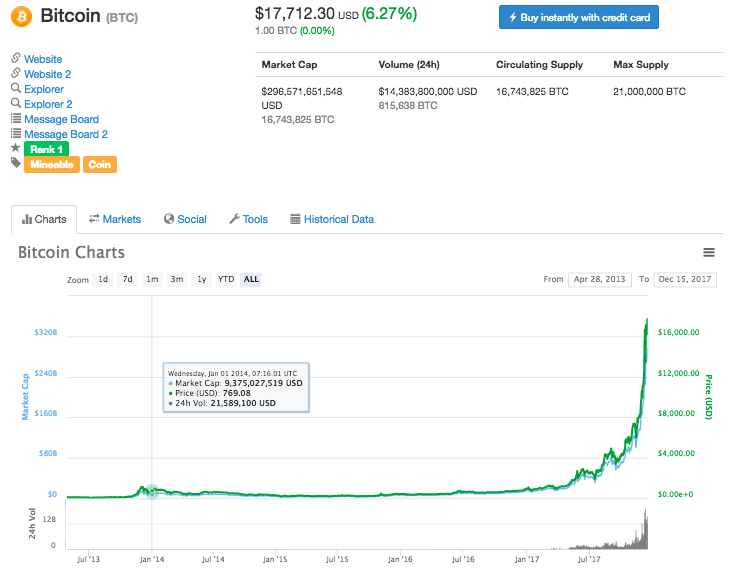Click the 815,638 BTC volume value
752x575 pixels.
[x=408, y=106]
